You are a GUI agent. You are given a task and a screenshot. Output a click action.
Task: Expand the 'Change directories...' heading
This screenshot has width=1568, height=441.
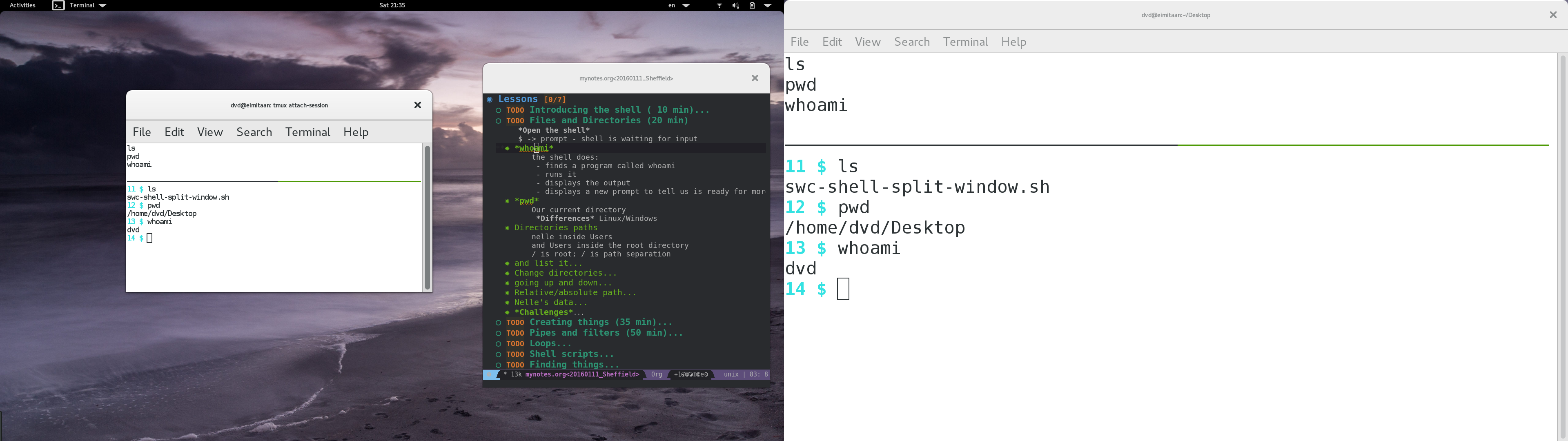point(565,273)
